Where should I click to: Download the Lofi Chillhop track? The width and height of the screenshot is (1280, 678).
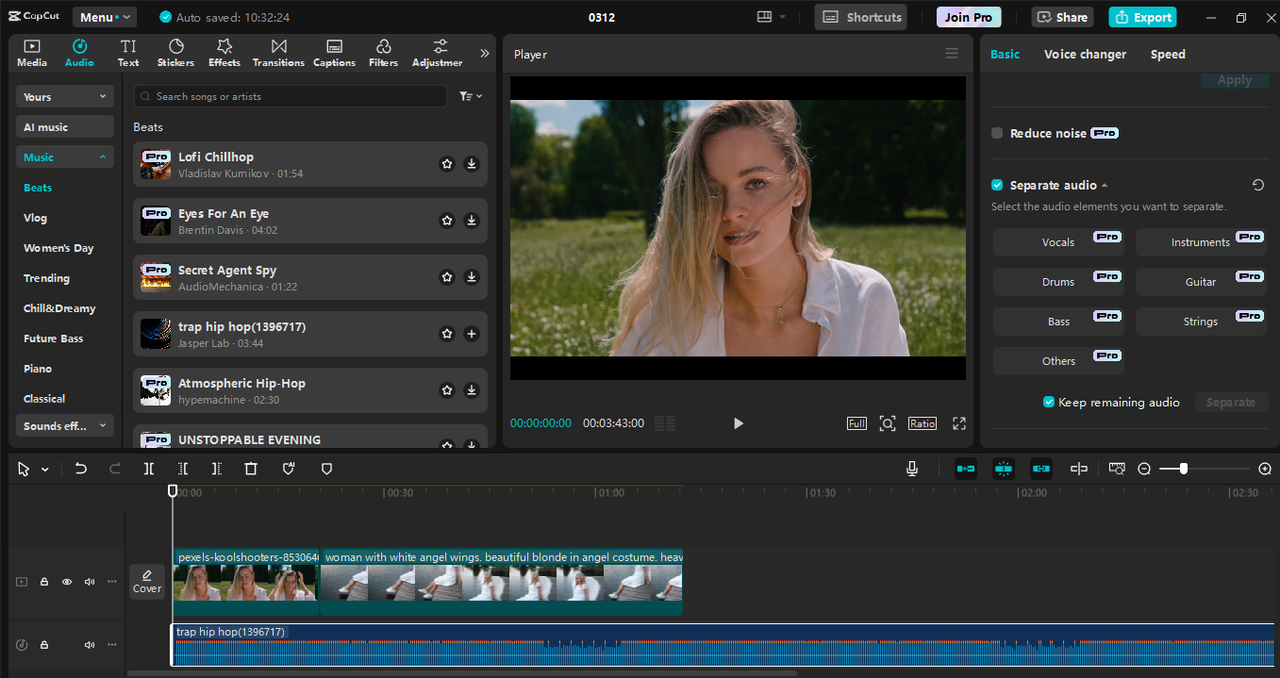coord(471,164)
